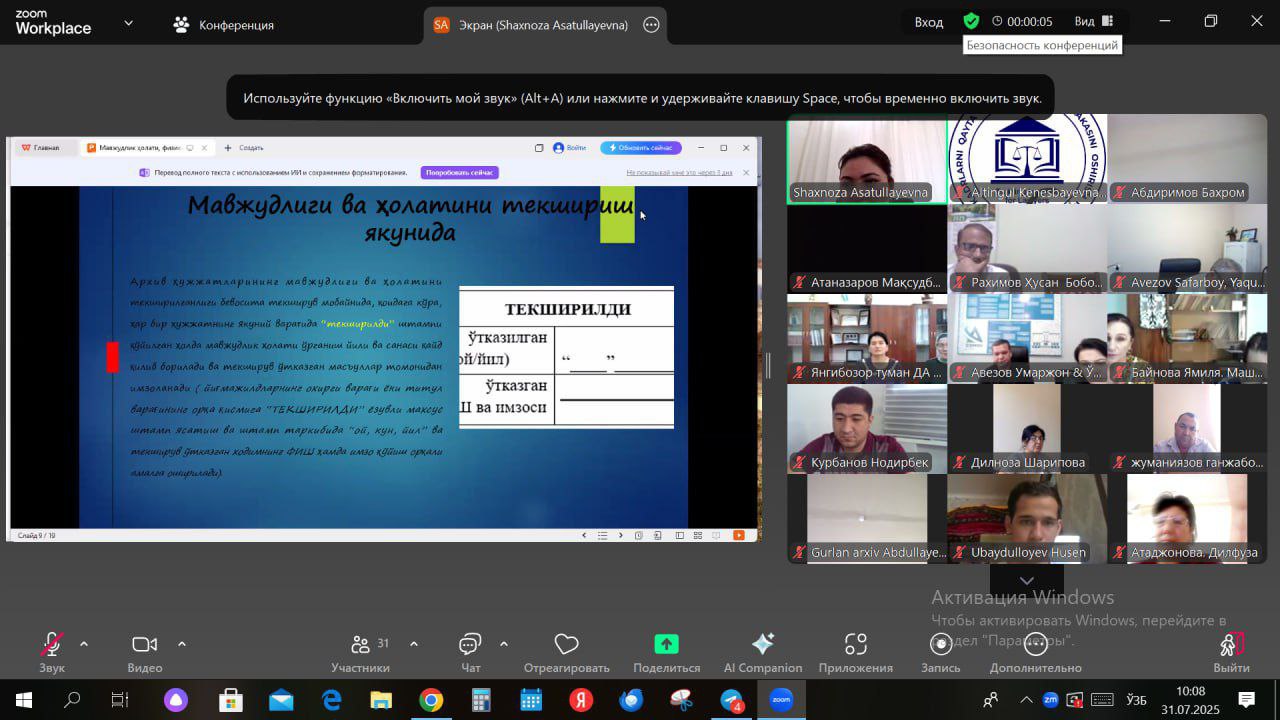1280x720 pixels.
Task: Toggle the camera Video button
Action: [x=145, y=645]
